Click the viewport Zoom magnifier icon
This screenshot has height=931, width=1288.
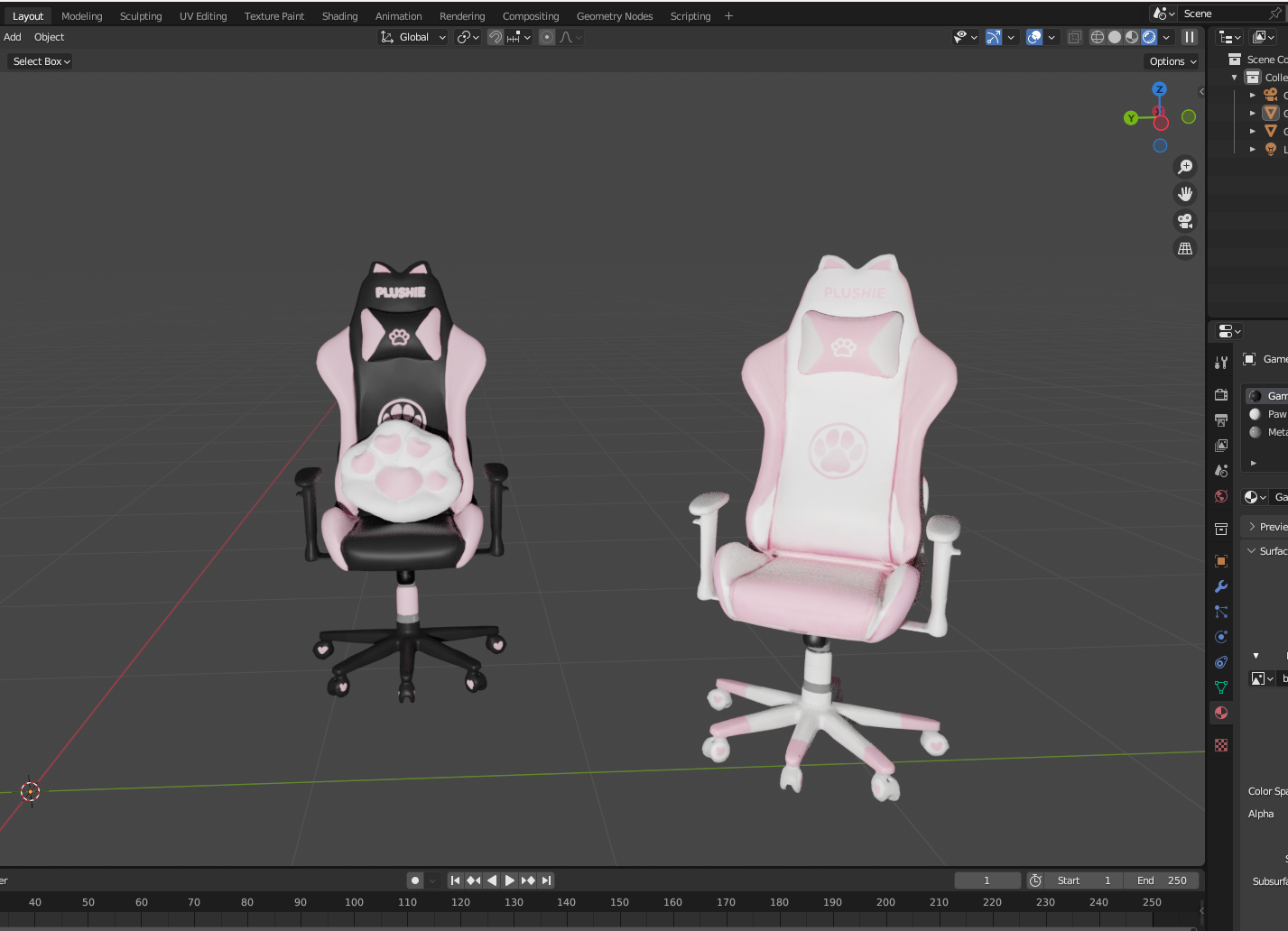pyautogui.click(x=1185, y=166)
